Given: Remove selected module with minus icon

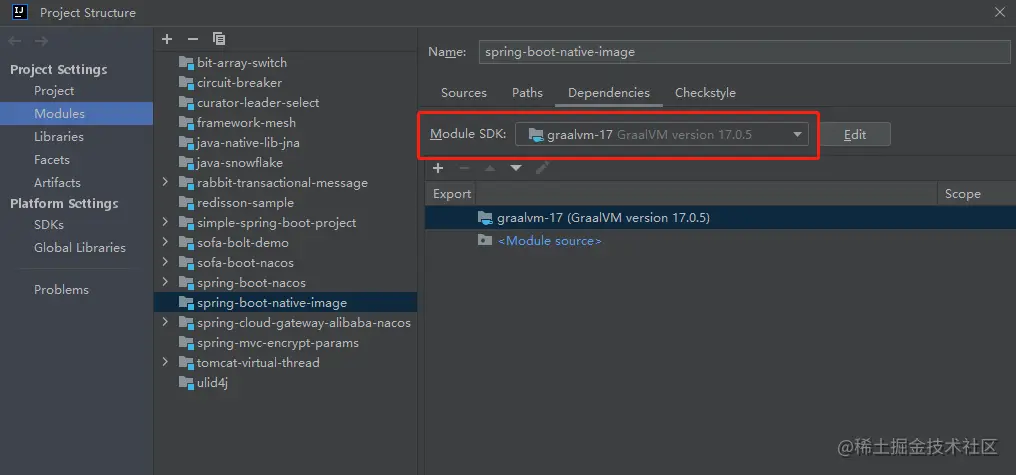Looking at the screenshot, I should 192,39.
